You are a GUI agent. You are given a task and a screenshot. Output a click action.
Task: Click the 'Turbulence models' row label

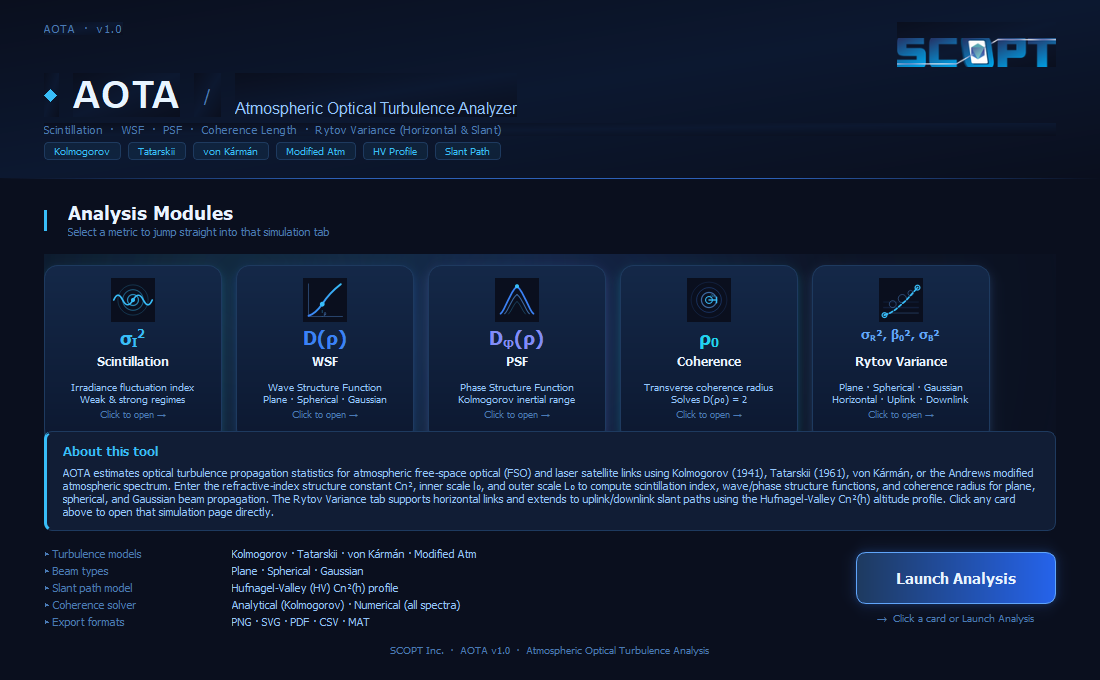pos(96,554)
